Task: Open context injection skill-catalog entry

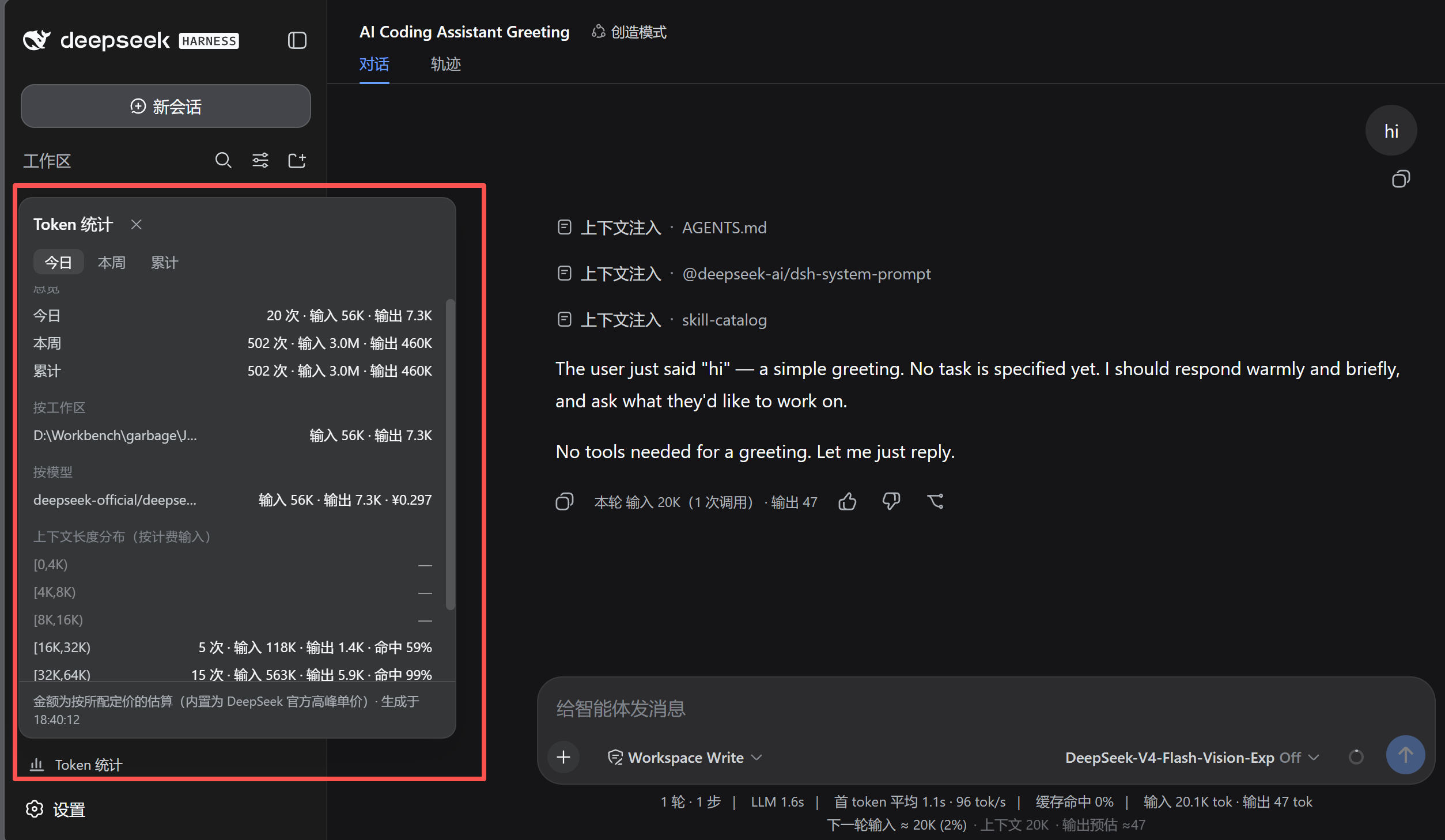Action: pos(662,320)
